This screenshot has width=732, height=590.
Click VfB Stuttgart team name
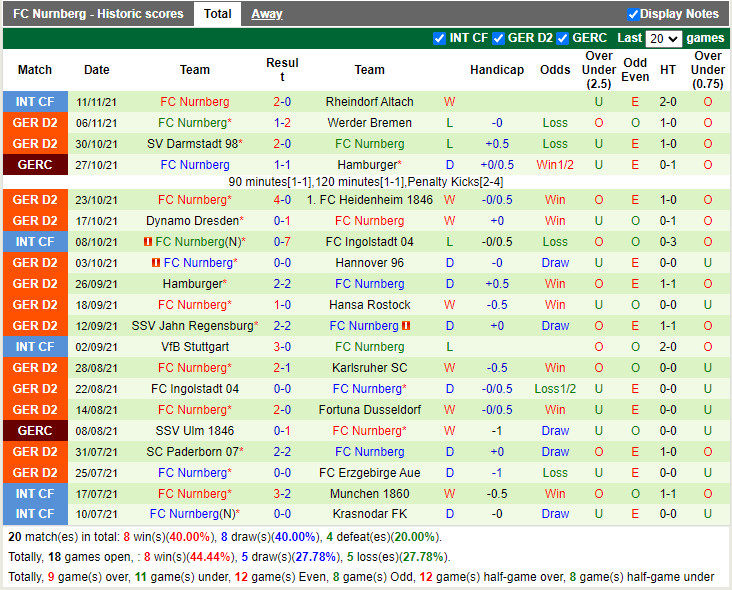coord(195,347)
